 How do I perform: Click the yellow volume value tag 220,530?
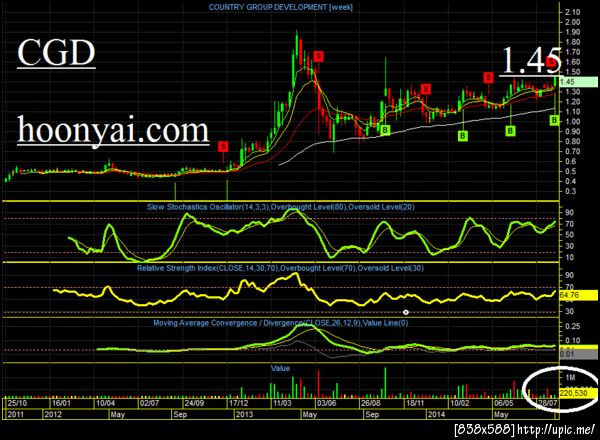(x=579, y=393)
